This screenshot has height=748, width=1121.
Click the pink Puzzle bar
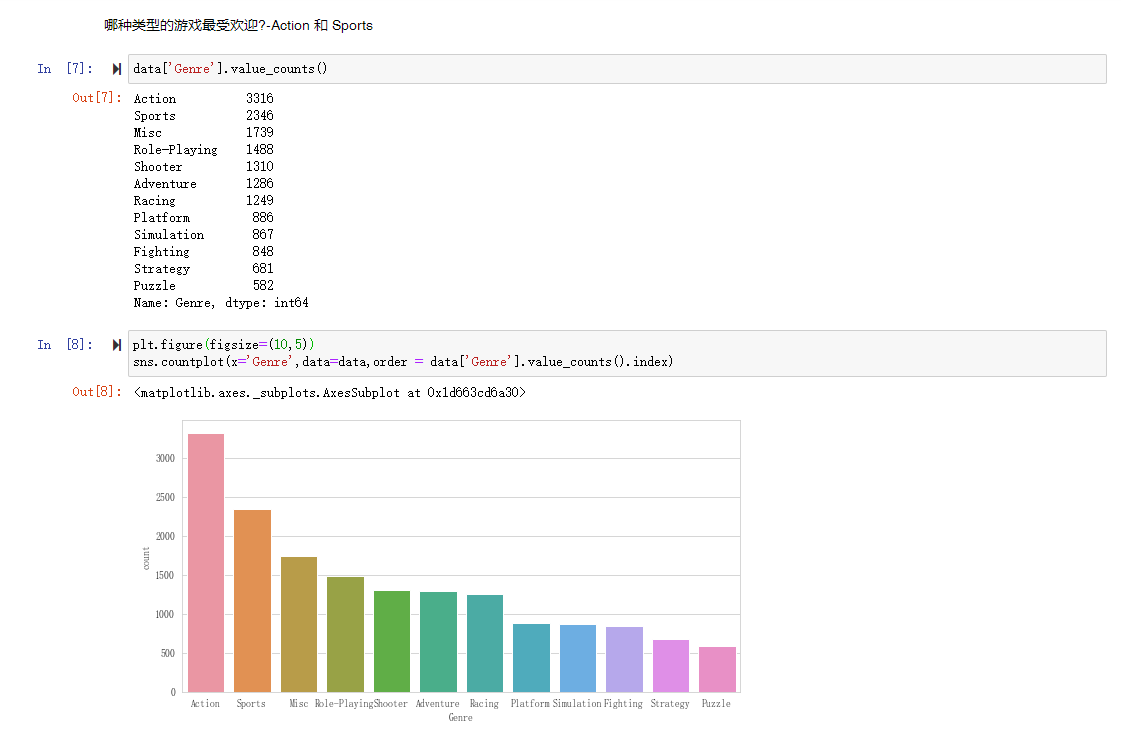pos(717,669)
